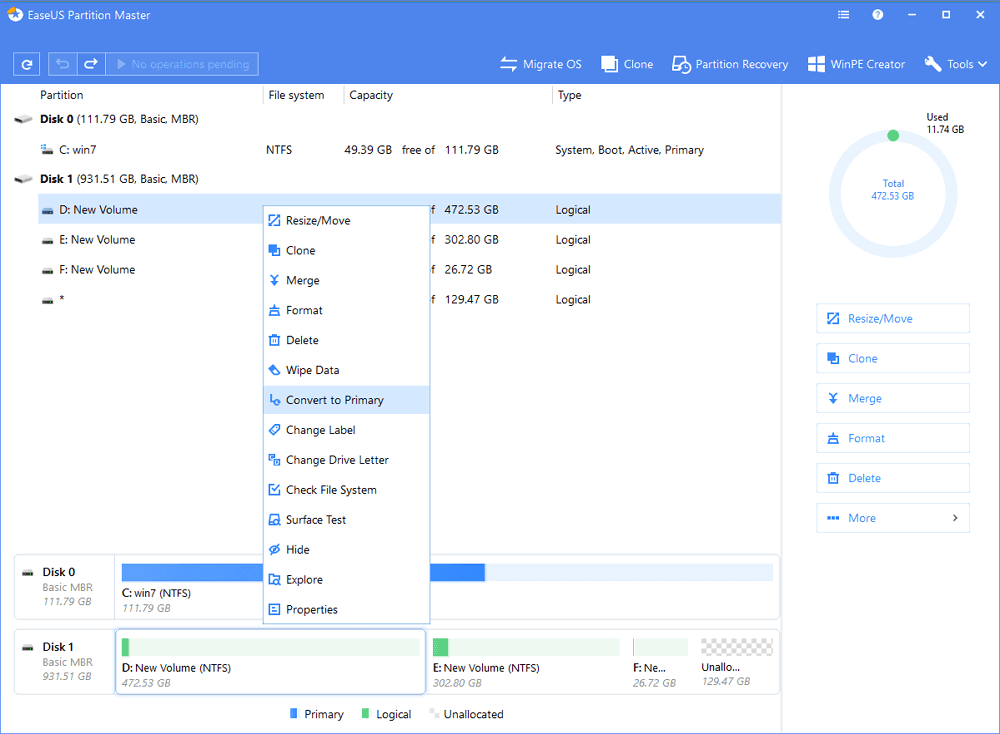The height and width of the screenshot is (734, 1000).
Task: Click the Unallocated legend swatch
Action: (434, 714)
